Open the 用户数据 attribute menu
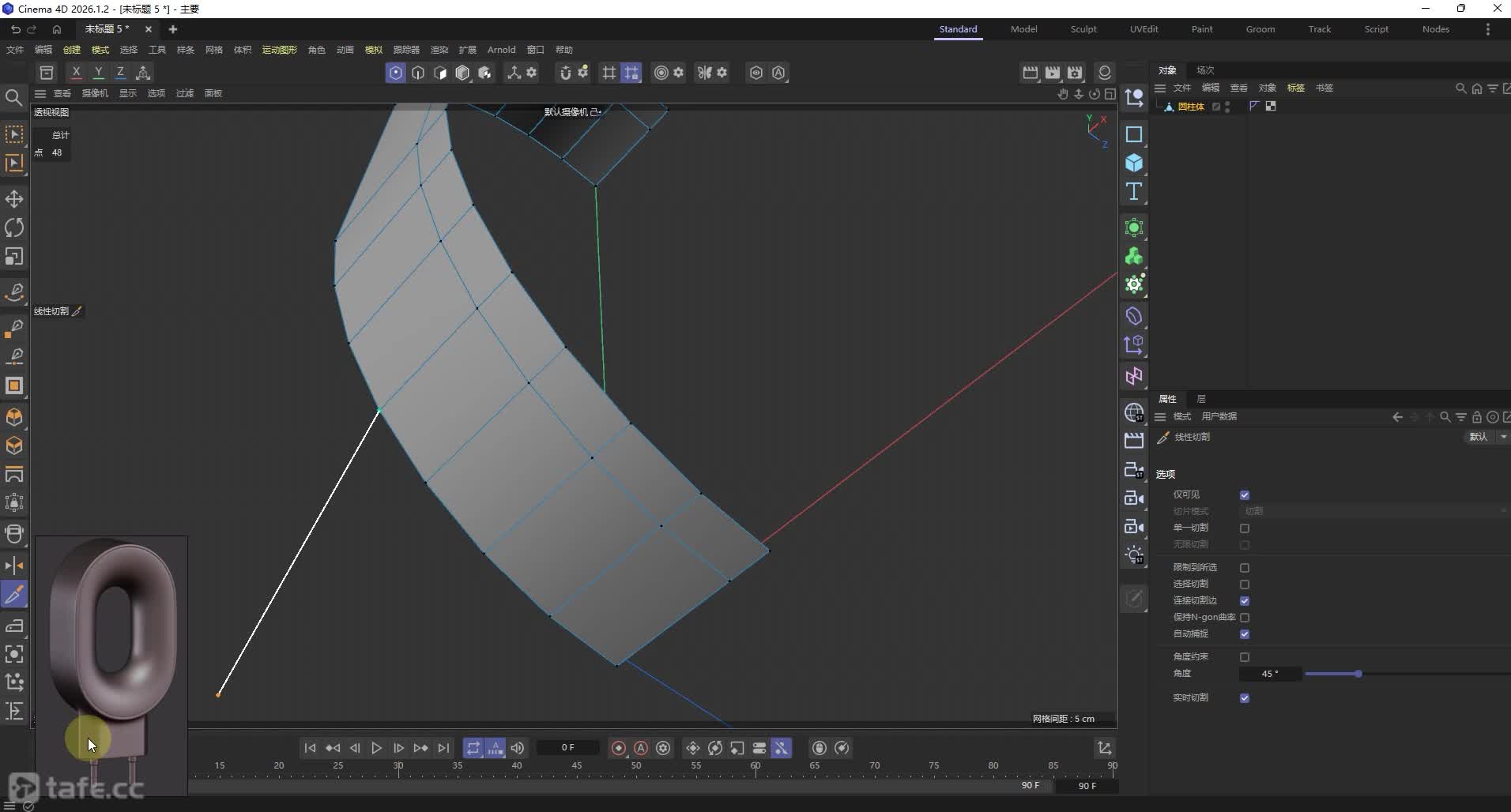This screenshot has width=1511, height=812. (x=1219, y=416)
